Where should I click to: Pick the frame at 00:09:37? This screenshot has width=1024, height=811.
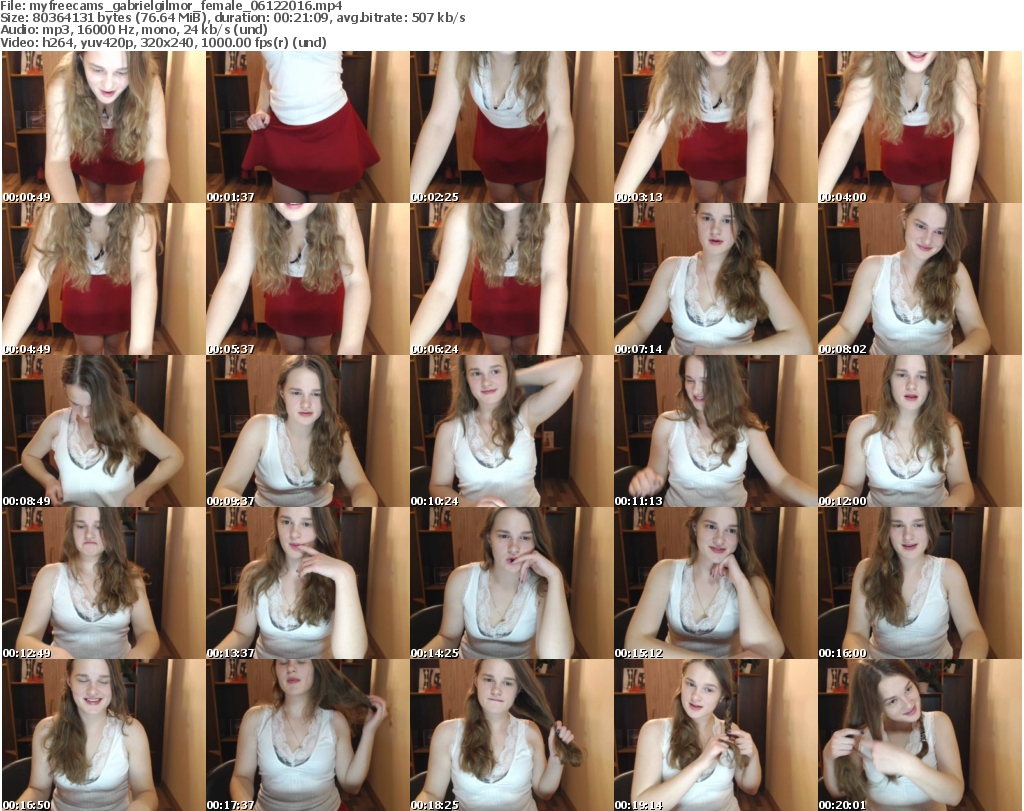point(308,431)
